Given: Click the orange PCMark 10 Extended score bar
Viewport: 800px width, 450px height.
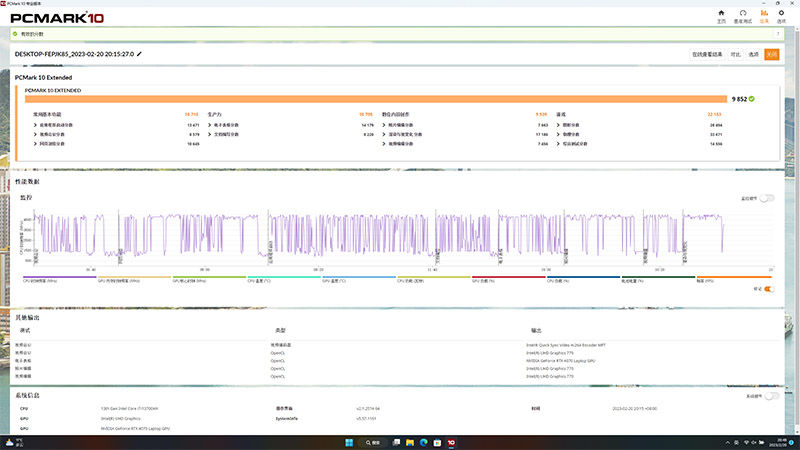Looking at the screenshot, I should [376, 99].
